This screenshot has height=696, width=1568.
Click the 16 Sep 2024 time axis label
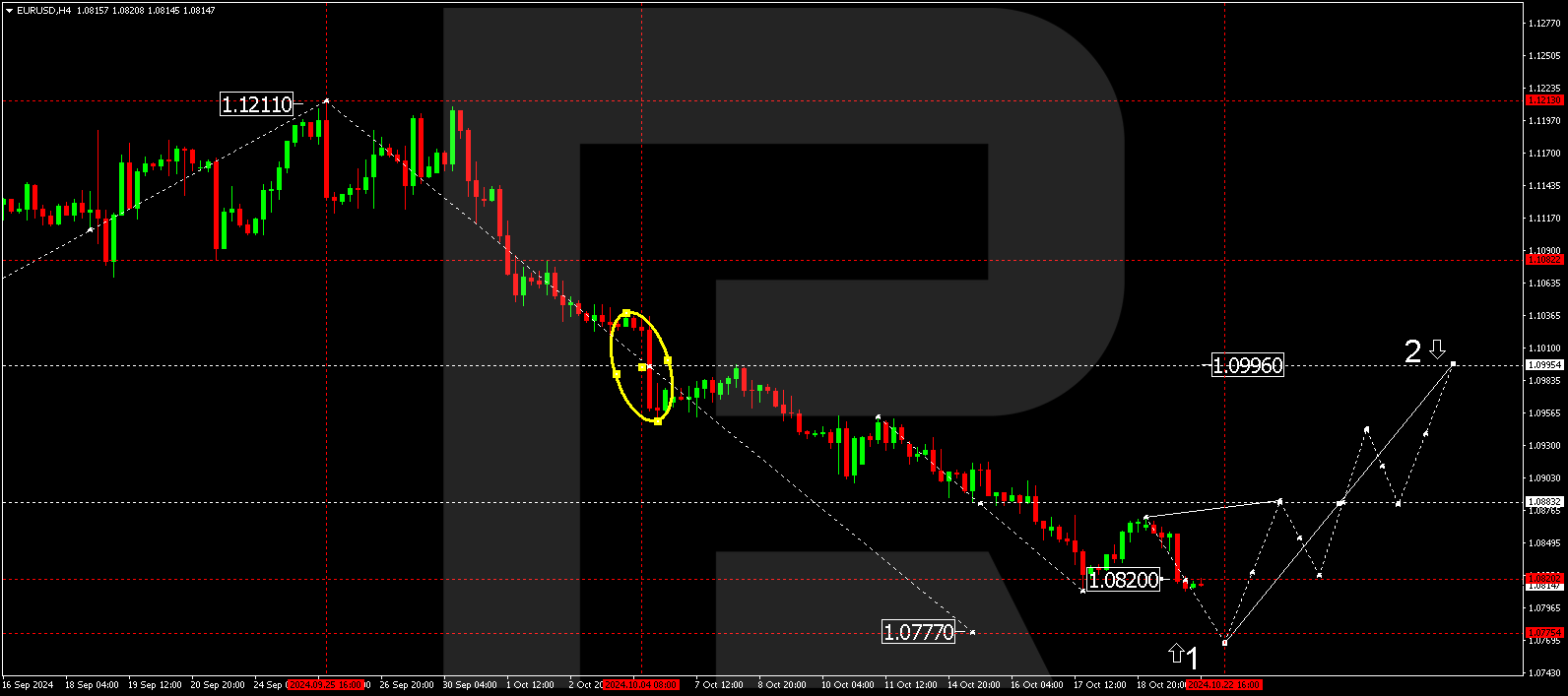point(28,684)
